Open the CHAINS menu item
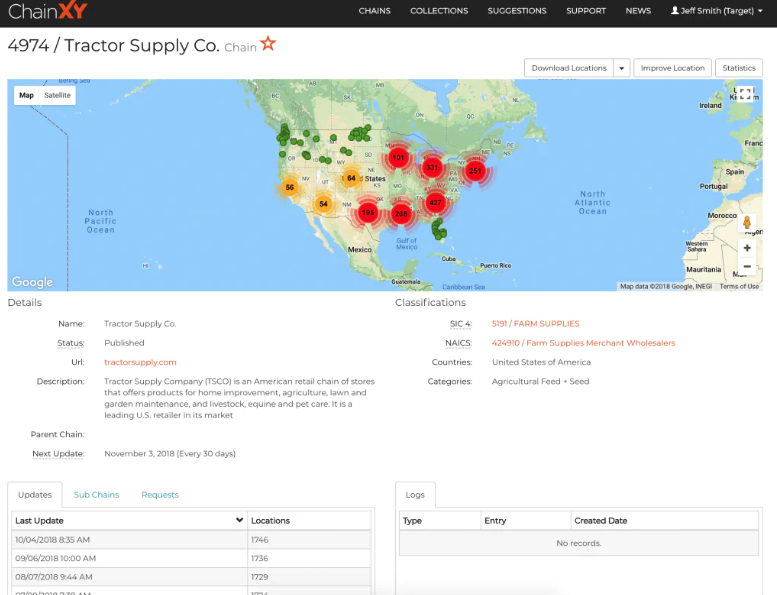 (375, 11)
